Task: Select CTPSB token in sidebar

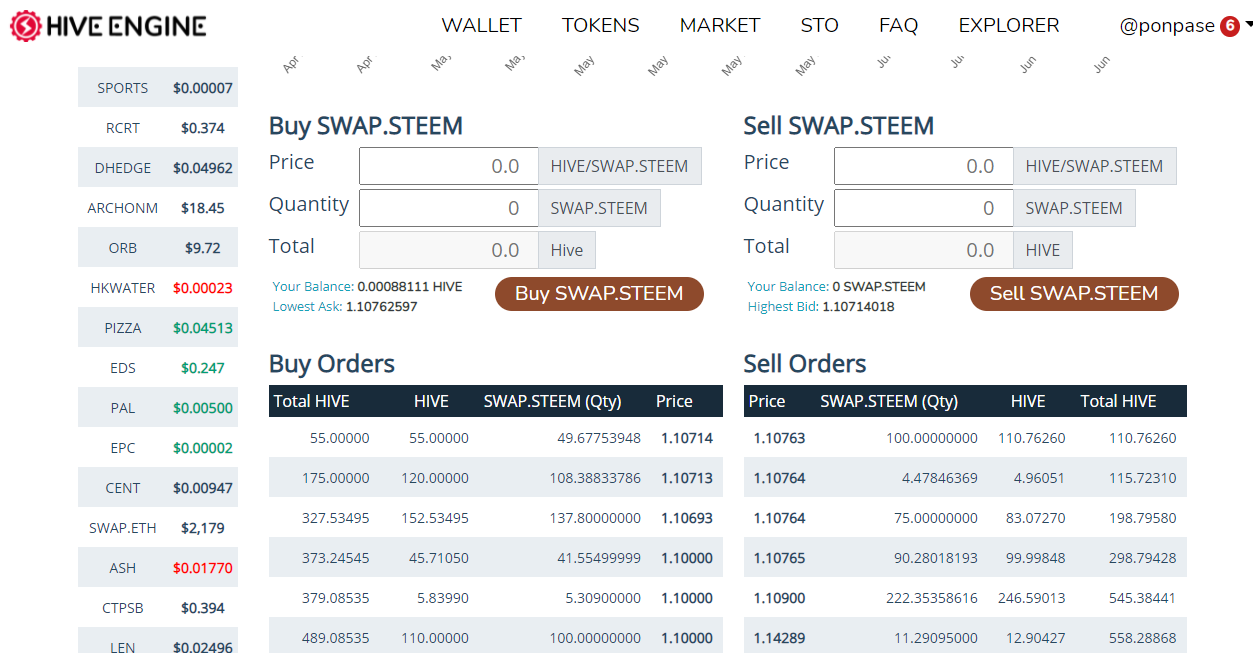Action: [x=158, y=608]
